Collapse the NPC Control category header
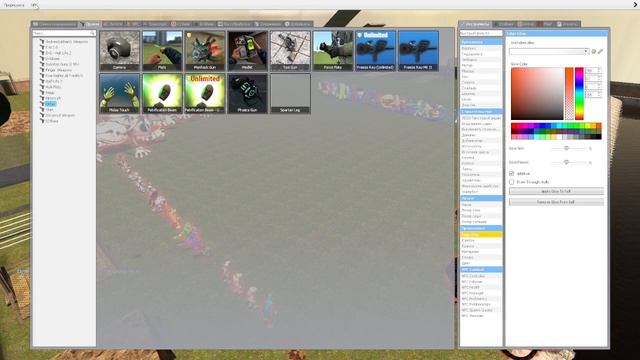This screenshot has height=360, width=640. [x=481, y=270]
